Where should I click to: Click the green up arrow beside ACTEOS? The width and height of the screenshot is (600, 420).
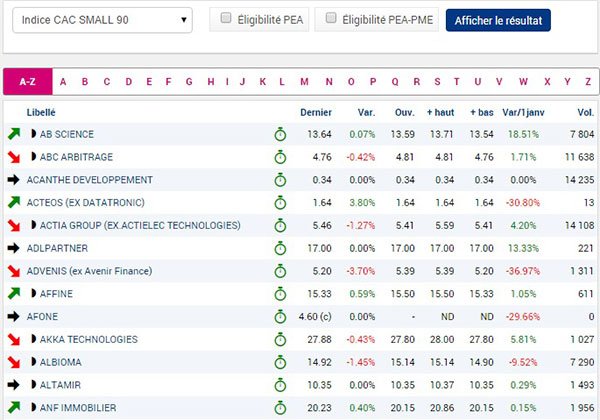(x=14, y=202)
